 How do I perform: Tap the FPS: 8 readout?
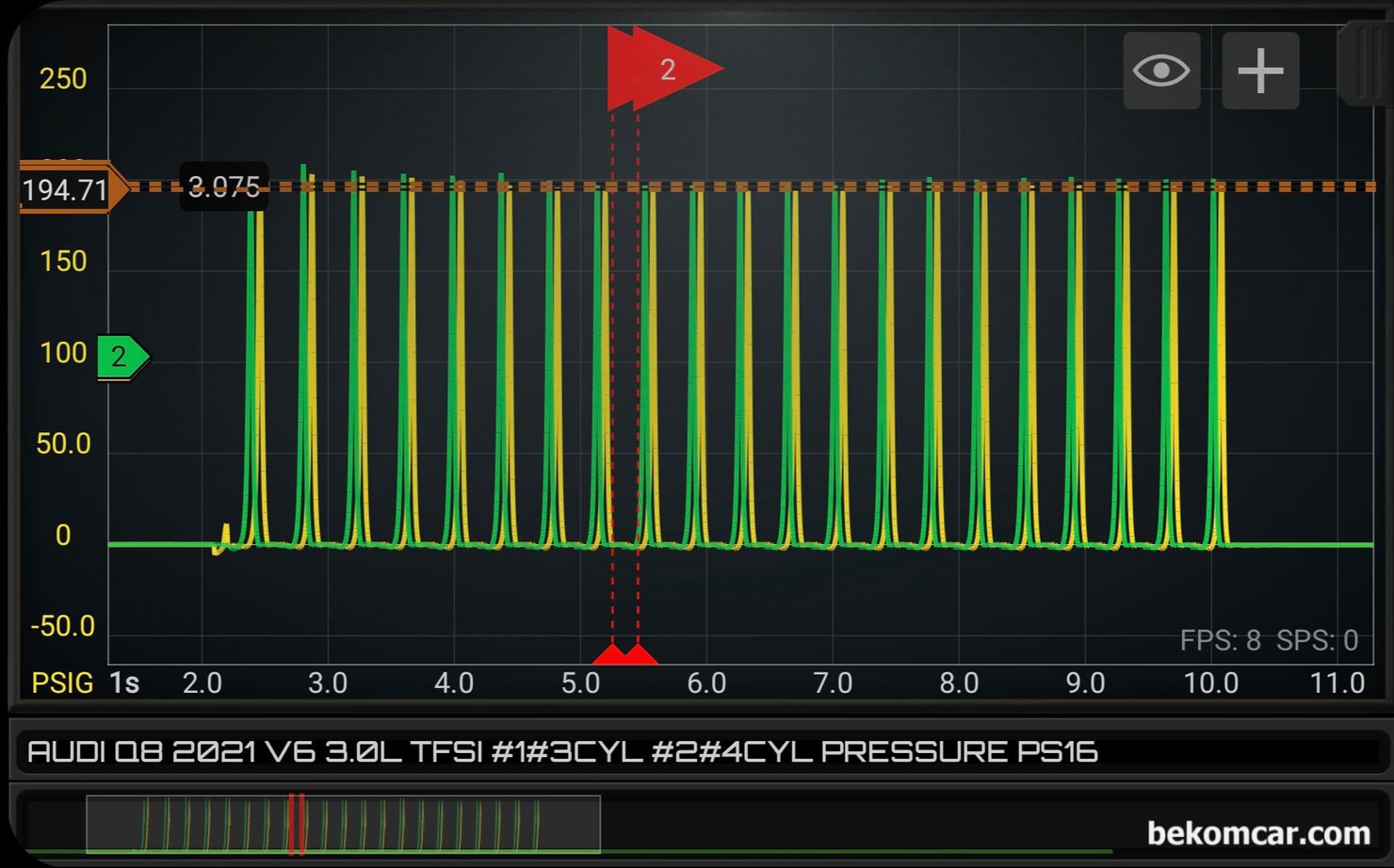1220,641
